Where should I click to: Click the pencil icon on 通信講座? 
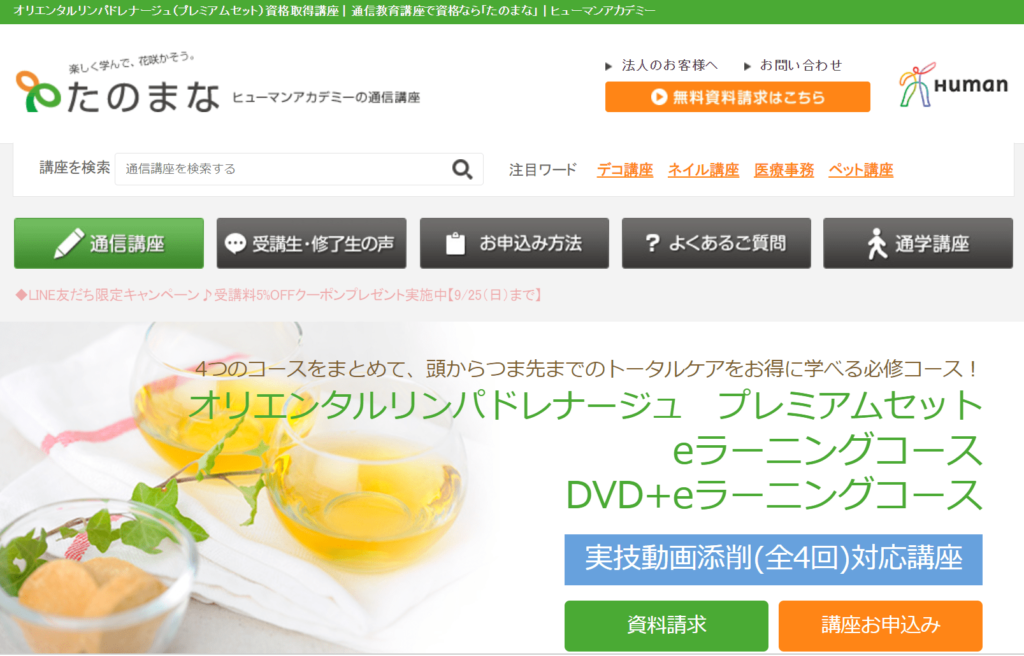pos(69,244)
